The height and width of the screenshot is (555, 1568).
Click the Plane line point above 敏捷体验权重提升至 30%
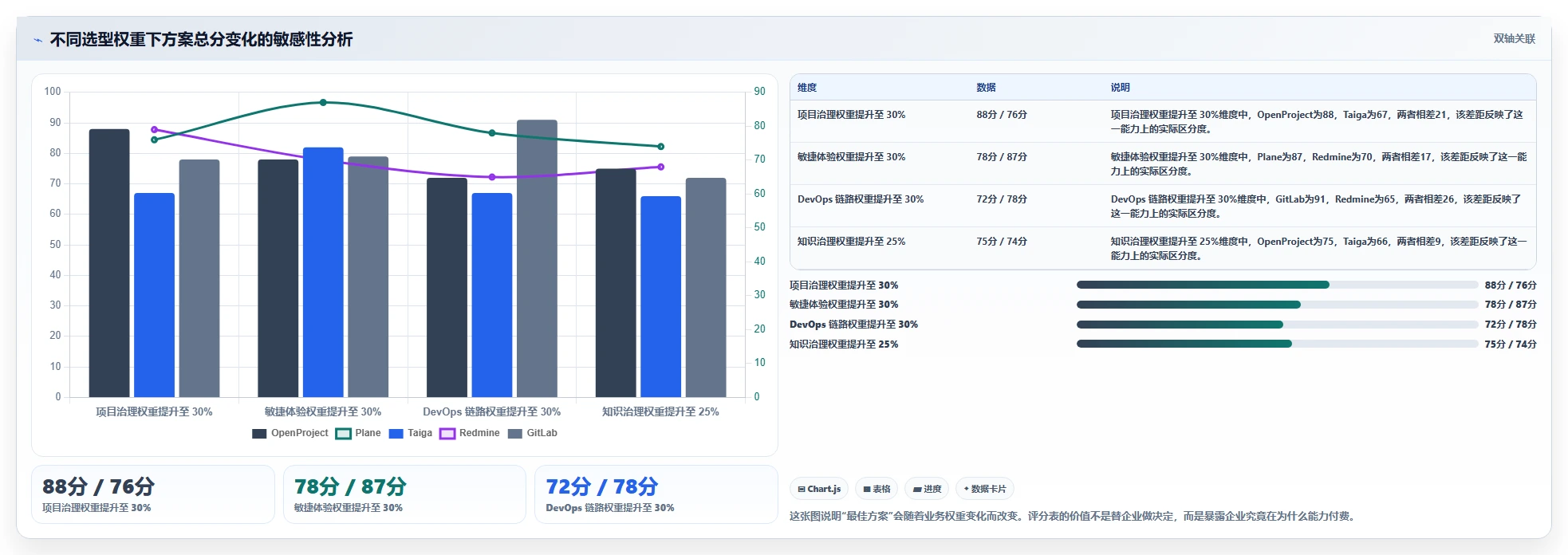click(323, 102)
